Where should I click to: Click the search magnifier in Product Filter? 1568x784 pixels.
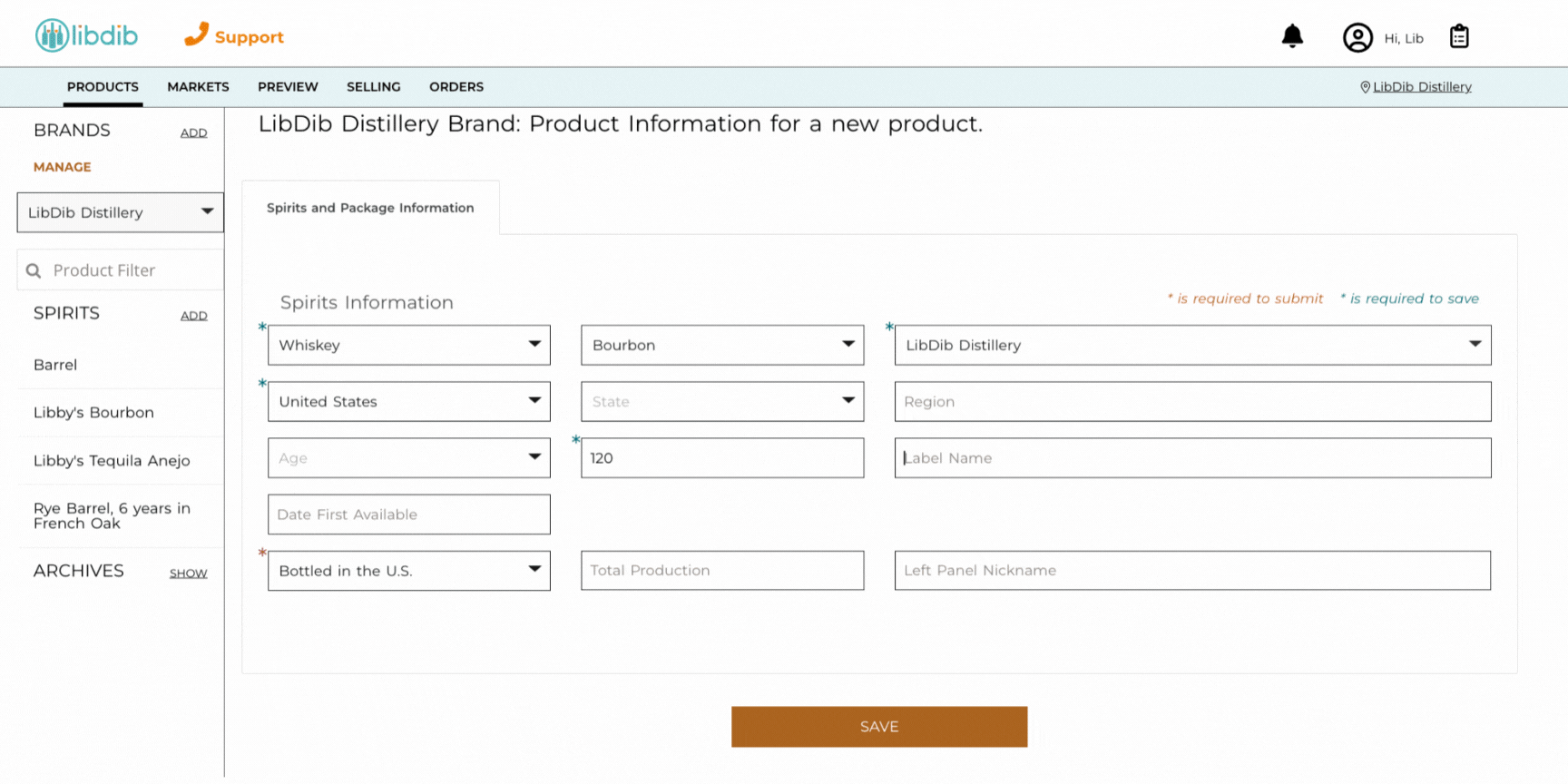pos(34,270)
